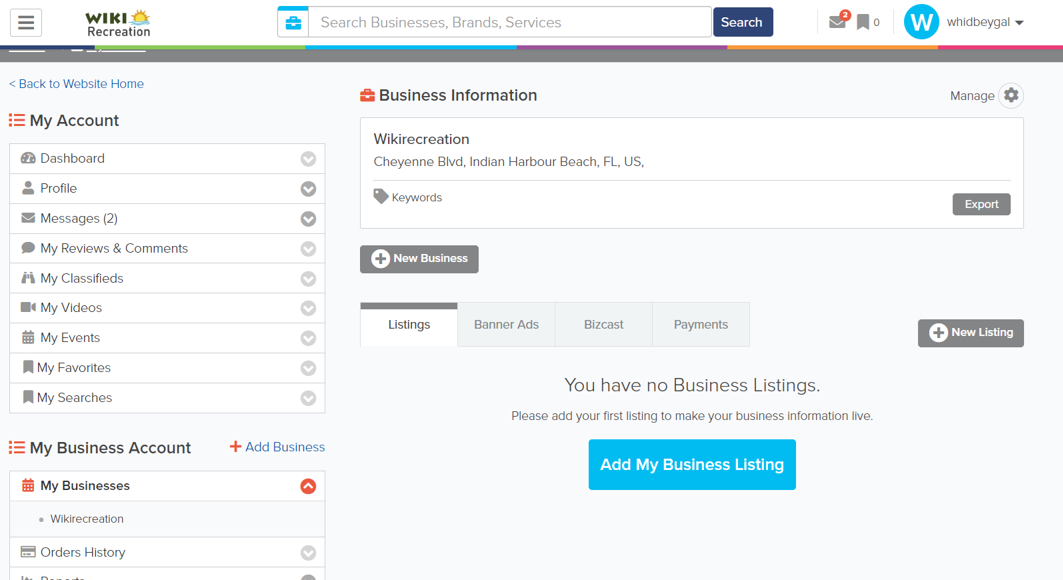The height and width of the screenshot is (580, 1063).
Task: Click the Wikirecreation business name heading
Action: pyautogui.click(x=422, y=139)
